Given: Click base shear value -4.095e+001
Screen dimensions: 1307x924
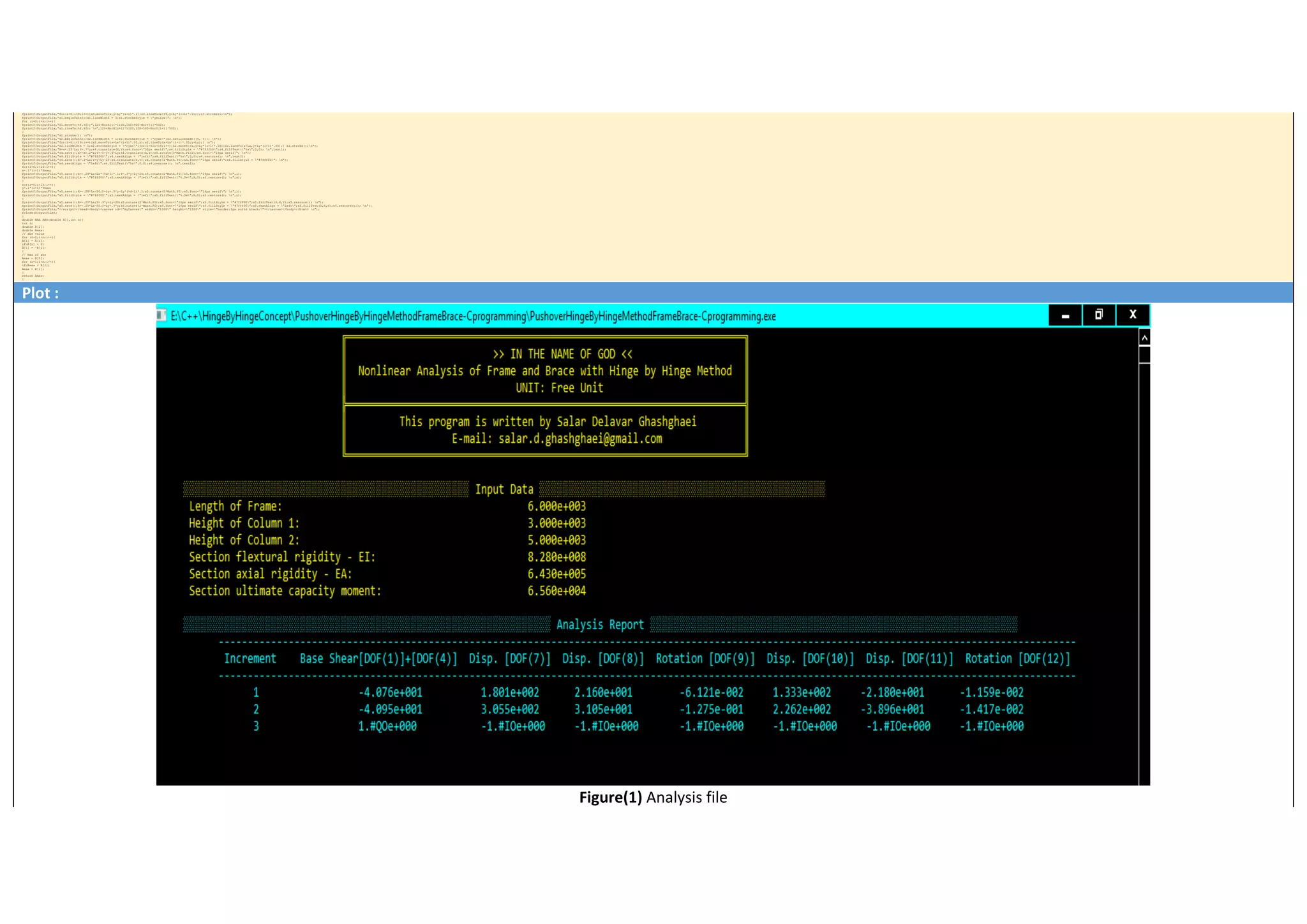Looking at the screenshot, I should pos(390,710).
